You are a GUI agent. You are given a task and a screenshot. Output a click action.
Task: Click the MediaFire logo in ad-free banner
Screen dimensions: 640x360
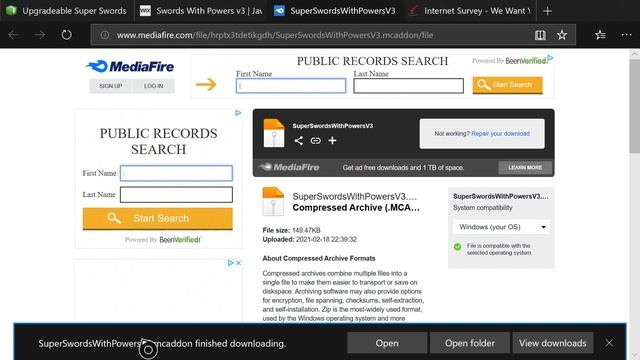(x=290, y=167)
